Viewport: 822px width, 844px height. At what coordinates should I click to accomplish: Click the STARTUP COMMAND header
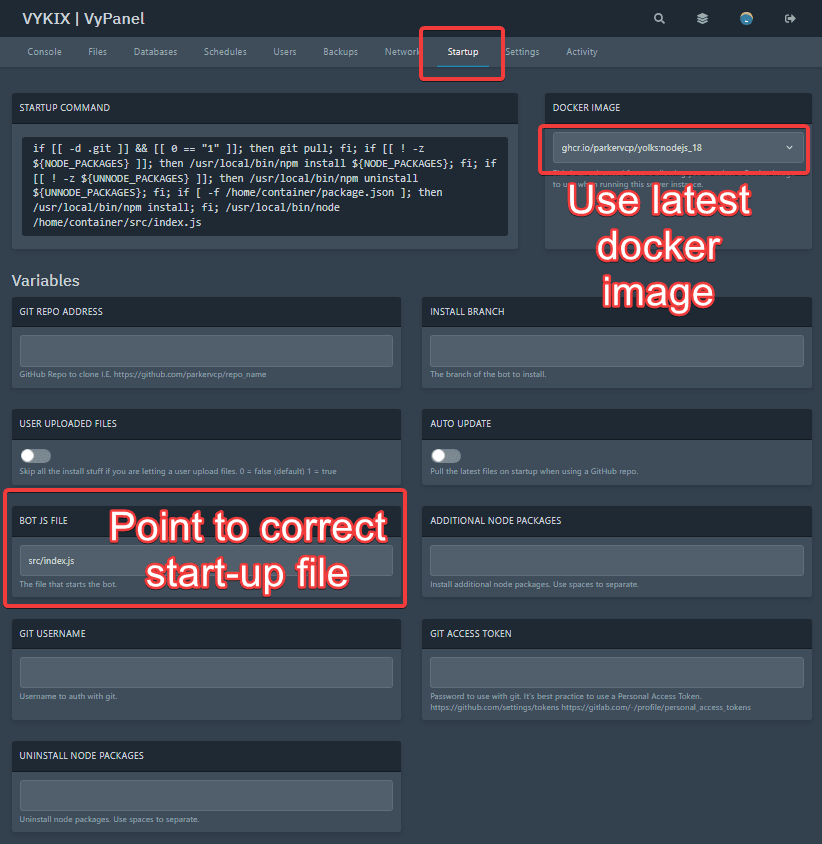tap(65, 108)
